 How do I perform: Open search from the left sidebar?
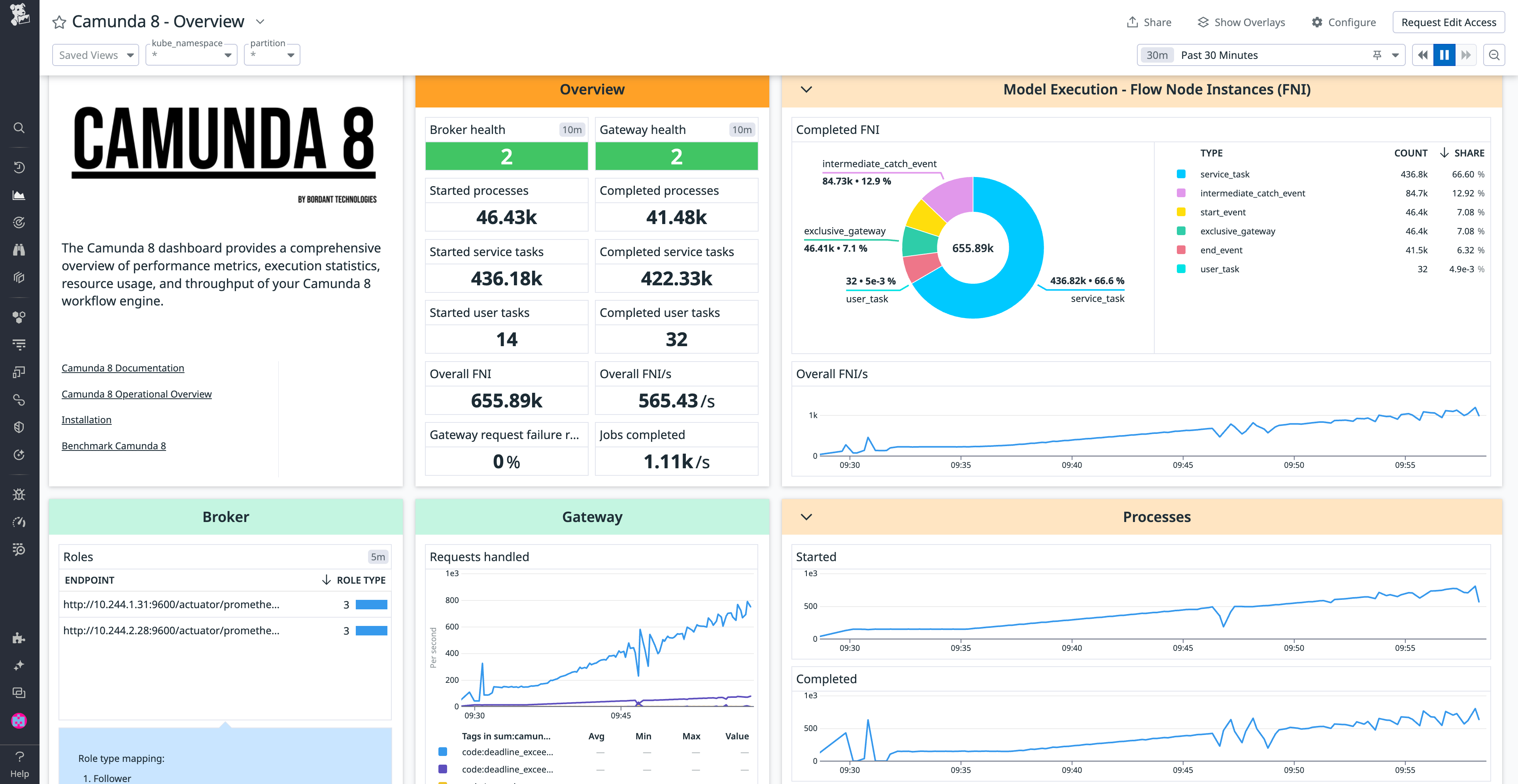click(x=19, y=128)
